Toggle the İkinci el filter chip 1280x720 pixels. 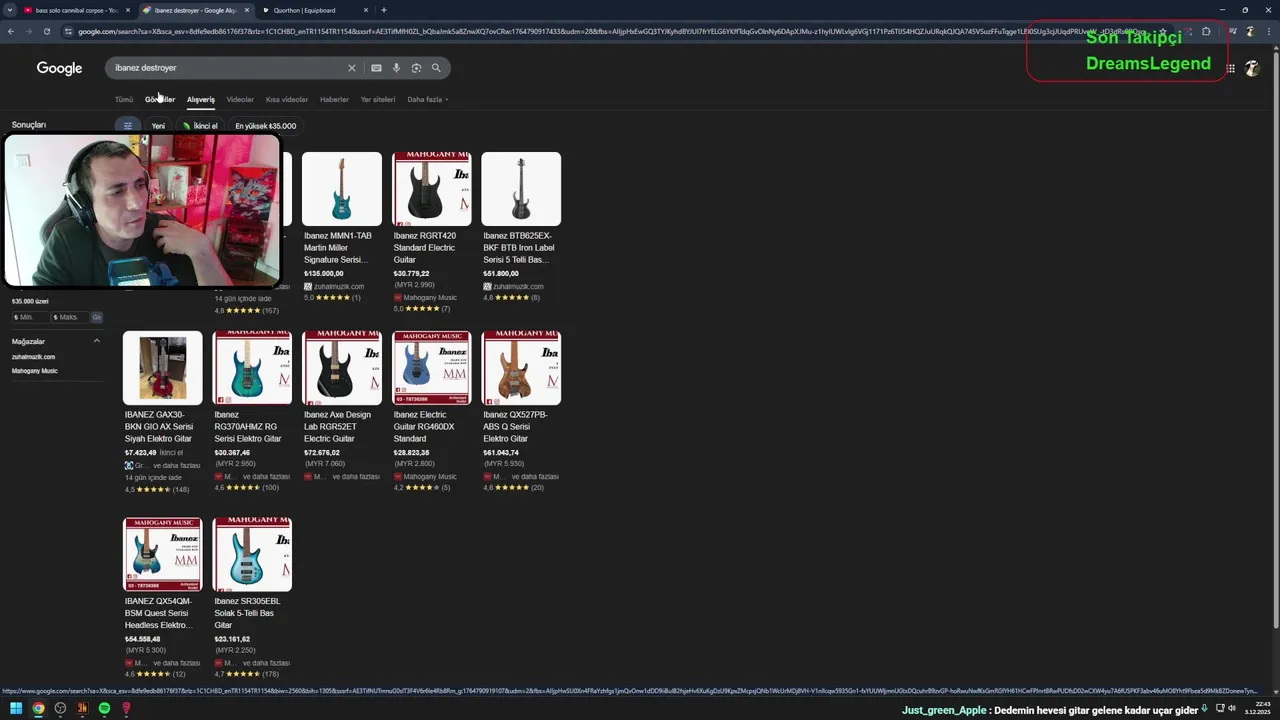tap(200, 126)
